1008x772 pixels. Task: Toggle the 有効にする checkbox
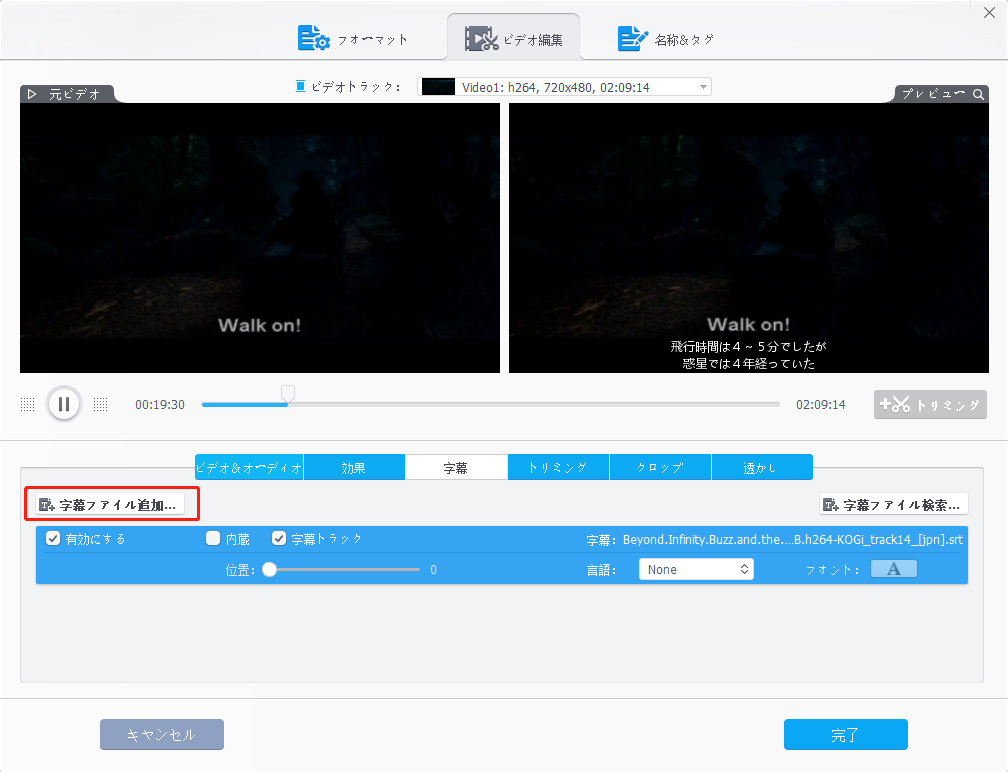coord(53,539)
